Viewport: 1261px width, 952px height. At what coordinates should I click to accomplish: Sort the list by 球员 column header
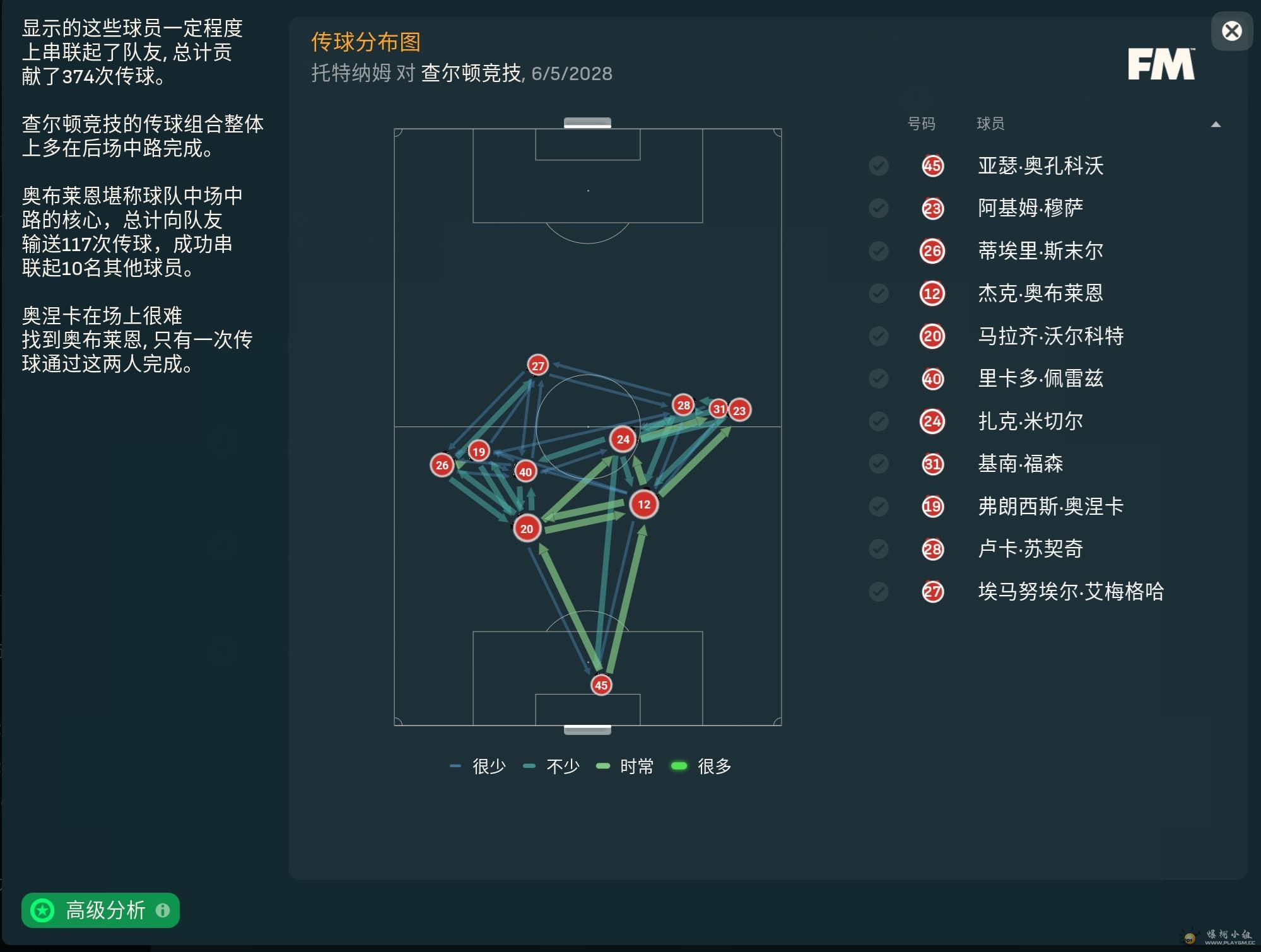[x=990, y=124]
